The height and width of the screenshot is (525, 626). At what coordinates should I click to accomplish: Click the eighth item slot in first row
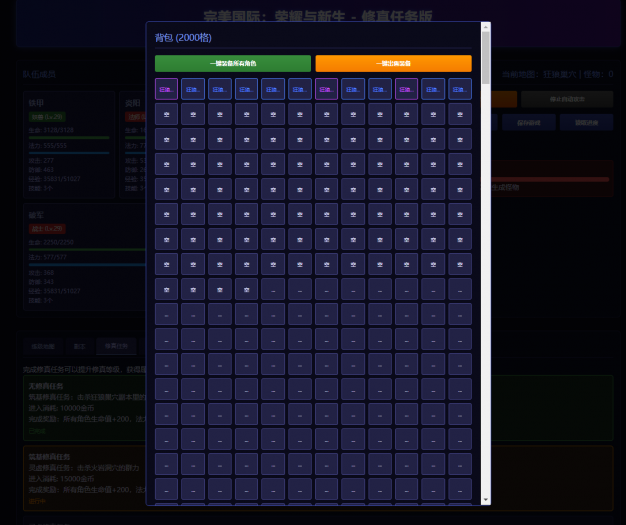353,89
